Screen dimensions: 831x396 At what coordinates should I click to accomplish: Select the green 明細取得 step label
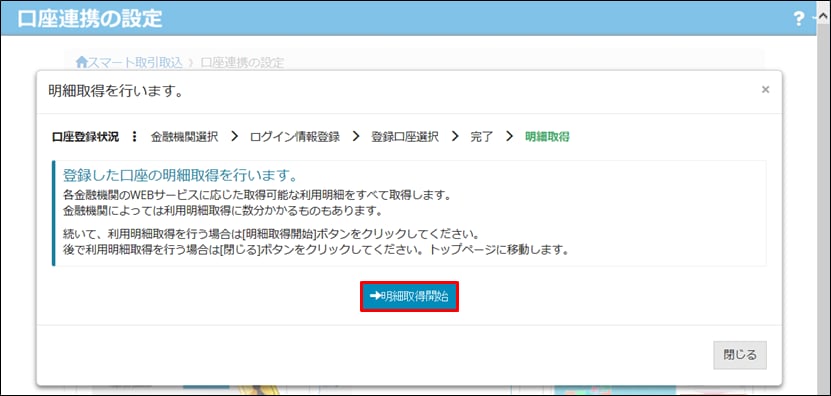[547, 136]
